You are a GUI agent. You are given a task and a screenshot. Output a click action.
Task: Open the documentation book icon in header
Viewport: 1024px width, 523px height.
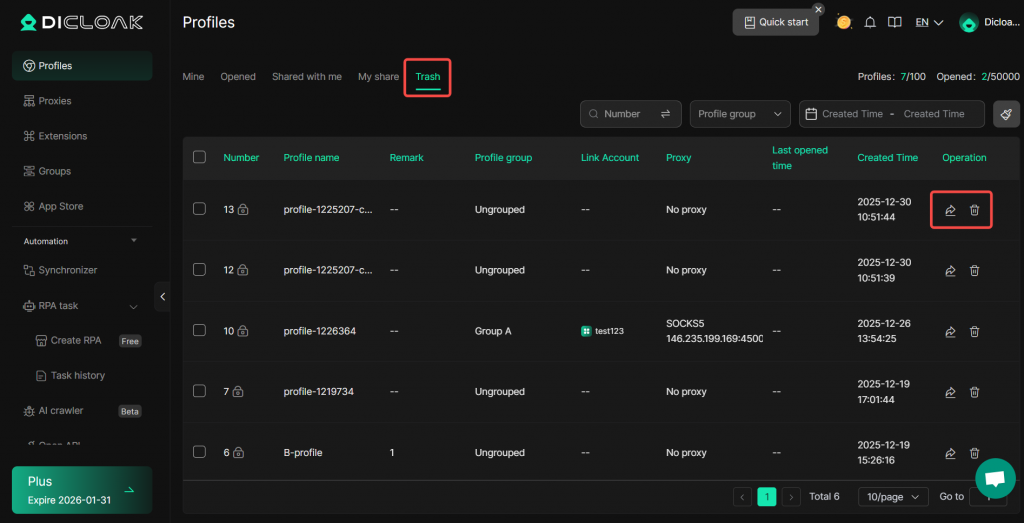click(x=895, y=22)
